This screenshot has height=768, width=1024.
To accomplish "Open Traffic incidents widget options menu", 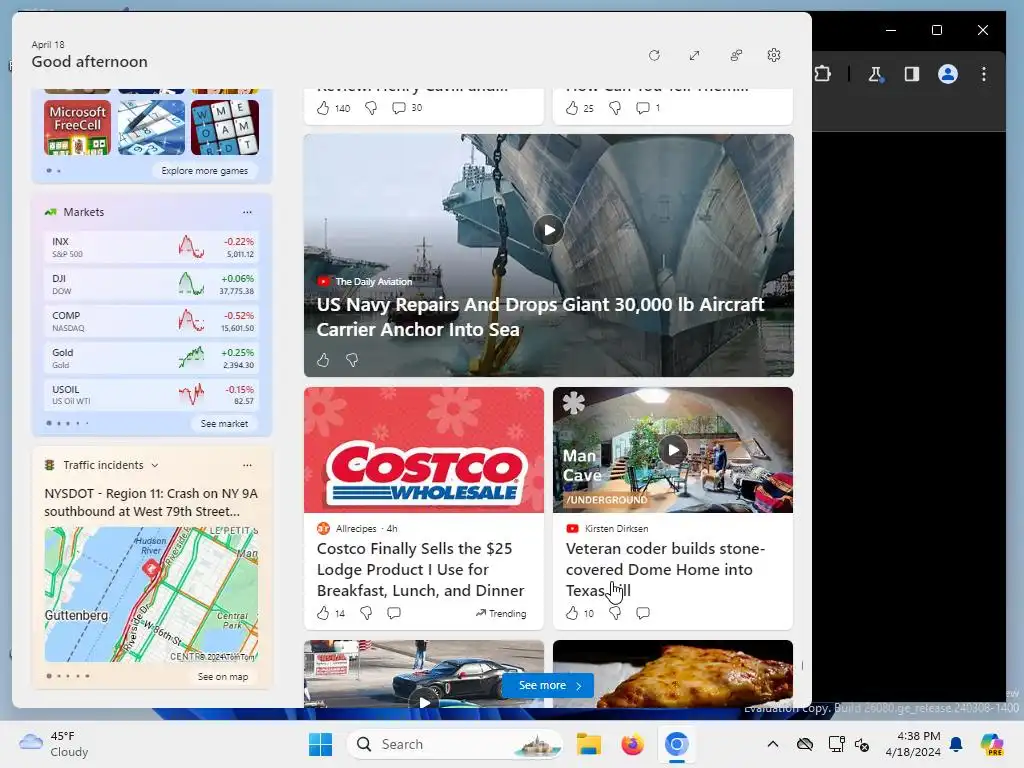I will pos(247,466).
